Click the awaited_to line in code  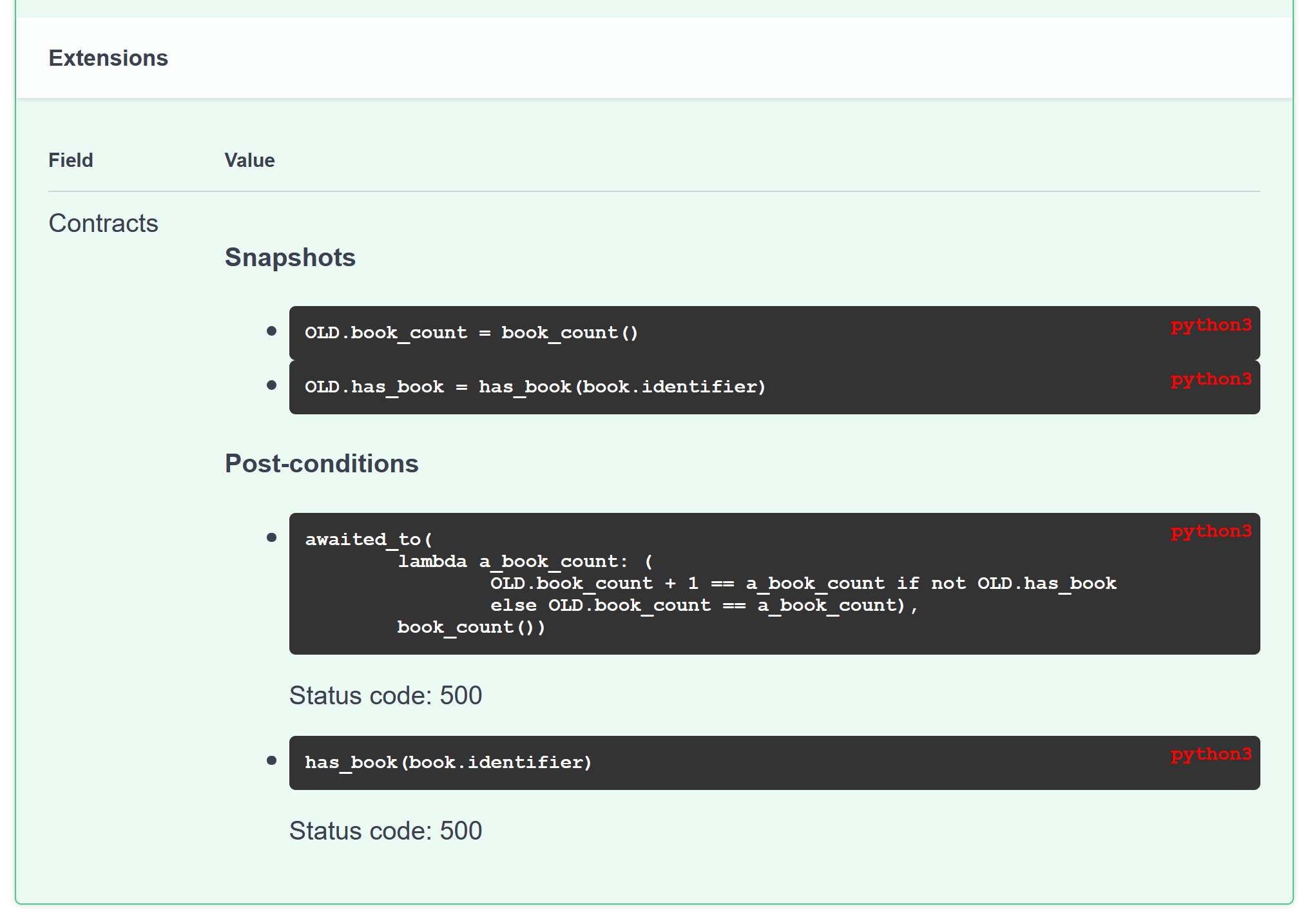tap(369, 539)
